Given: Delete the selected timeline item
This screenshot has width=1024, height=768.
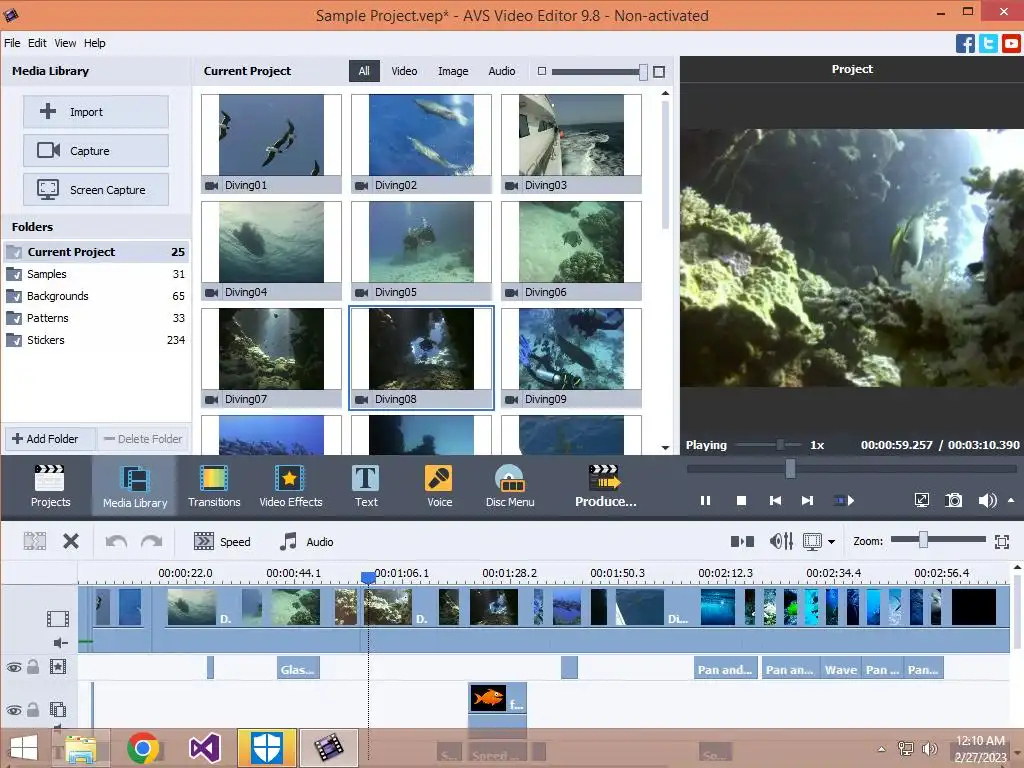Looking at the screenshot, I should click(71, 541).
